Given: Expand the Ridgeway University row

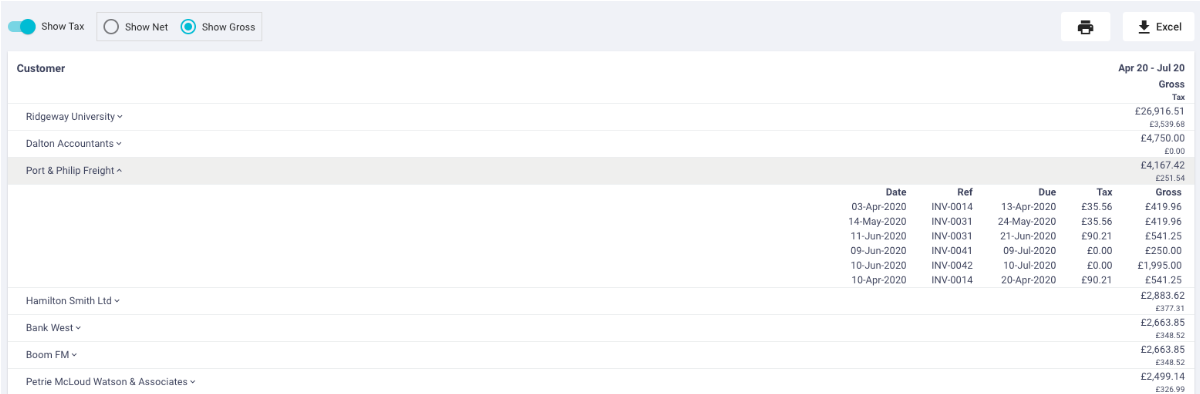Looking at the screenshot, I should (74, 117).
